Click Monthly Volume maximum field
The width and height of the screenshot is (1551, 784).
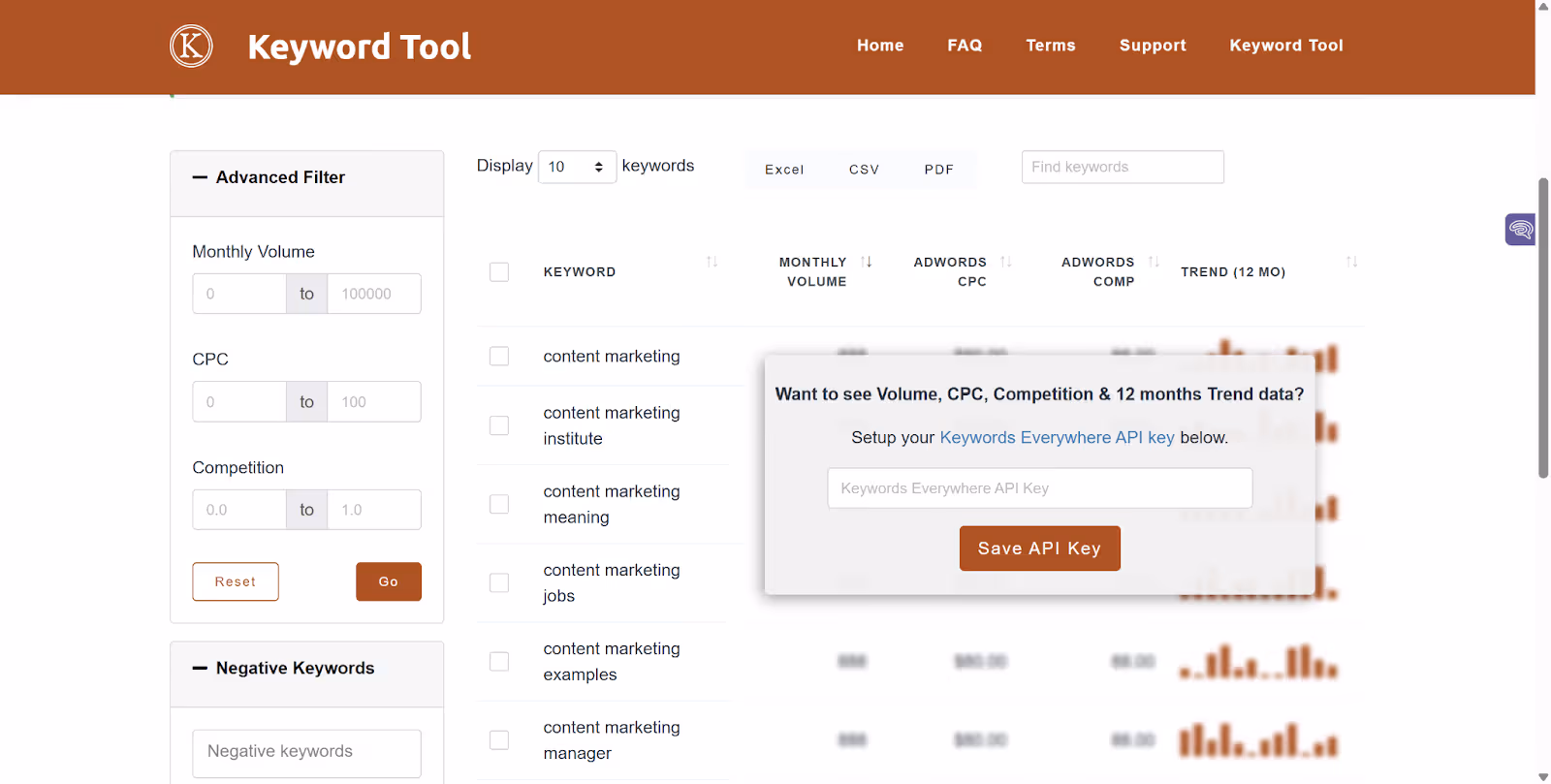374,294
